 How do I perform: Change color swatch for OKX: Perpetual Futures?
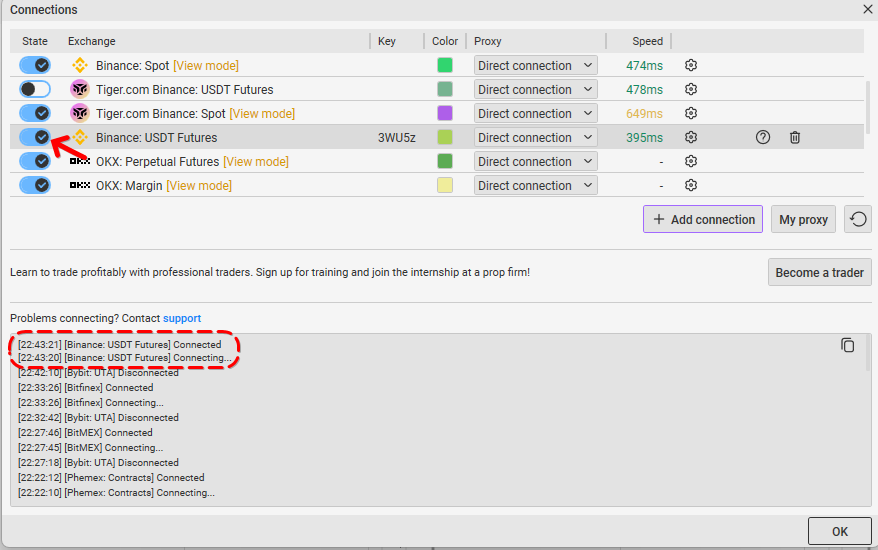point(445,162)
